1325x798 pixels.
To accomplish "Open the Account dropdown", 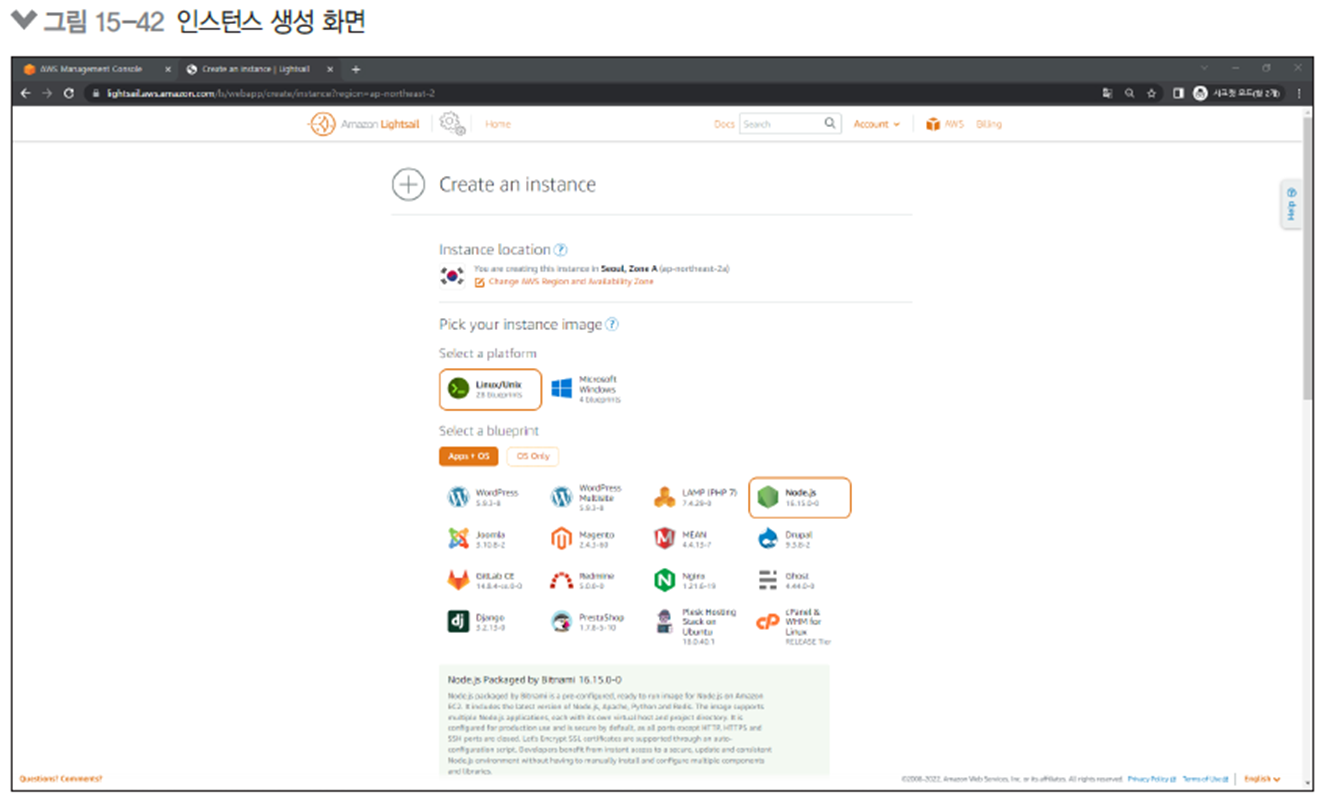I will (x=876, y=124).
